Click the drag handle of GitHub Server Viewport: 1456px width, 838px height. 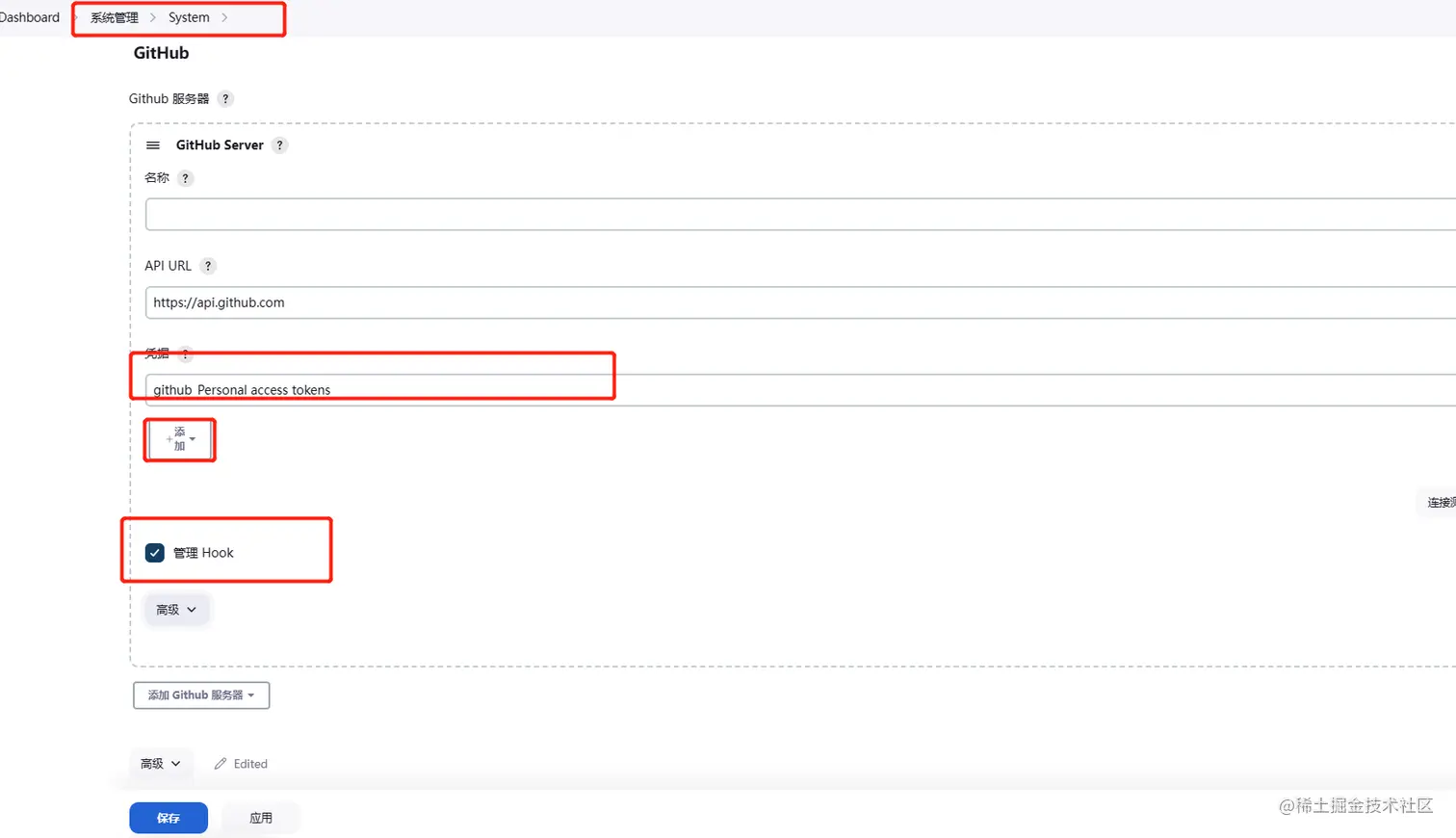153,145
